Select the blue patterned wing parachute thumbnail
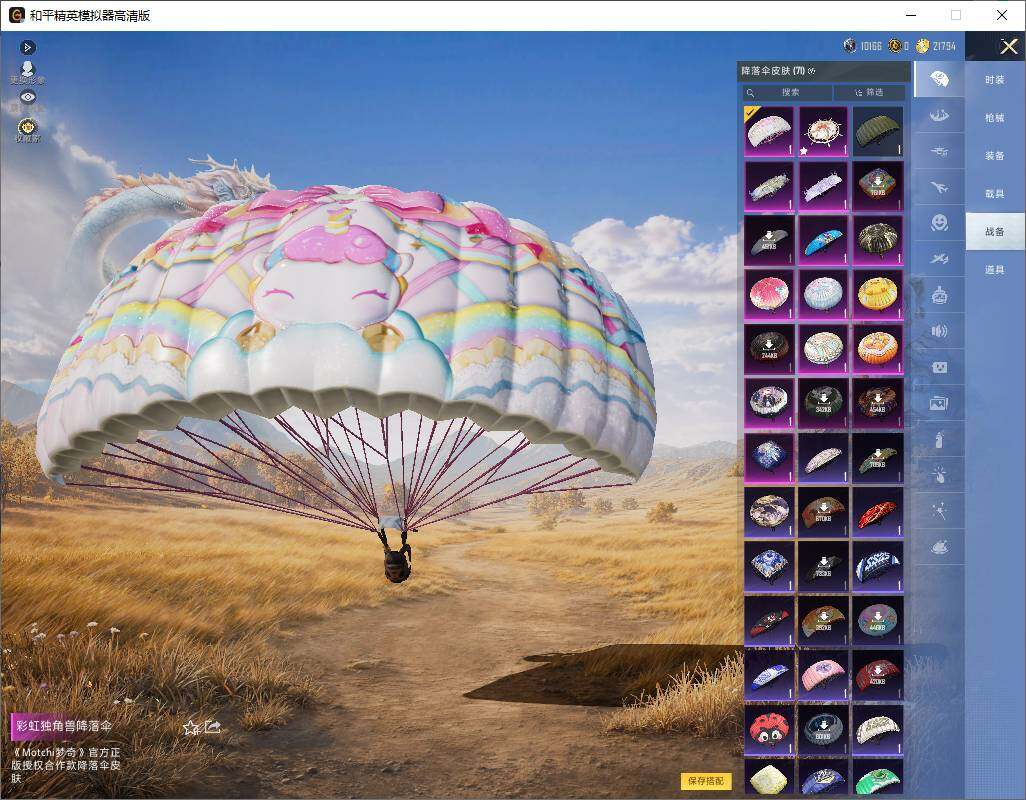Image resolution: width=1026 pixels, height=800 pixels. [x=823, y=240]
